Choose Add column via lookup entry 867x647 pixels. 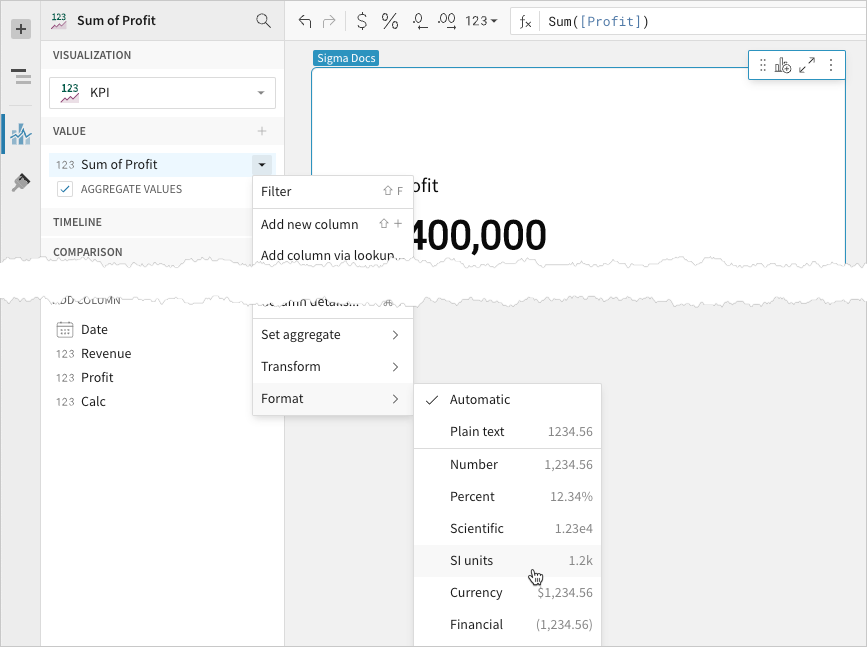[332, 253]
